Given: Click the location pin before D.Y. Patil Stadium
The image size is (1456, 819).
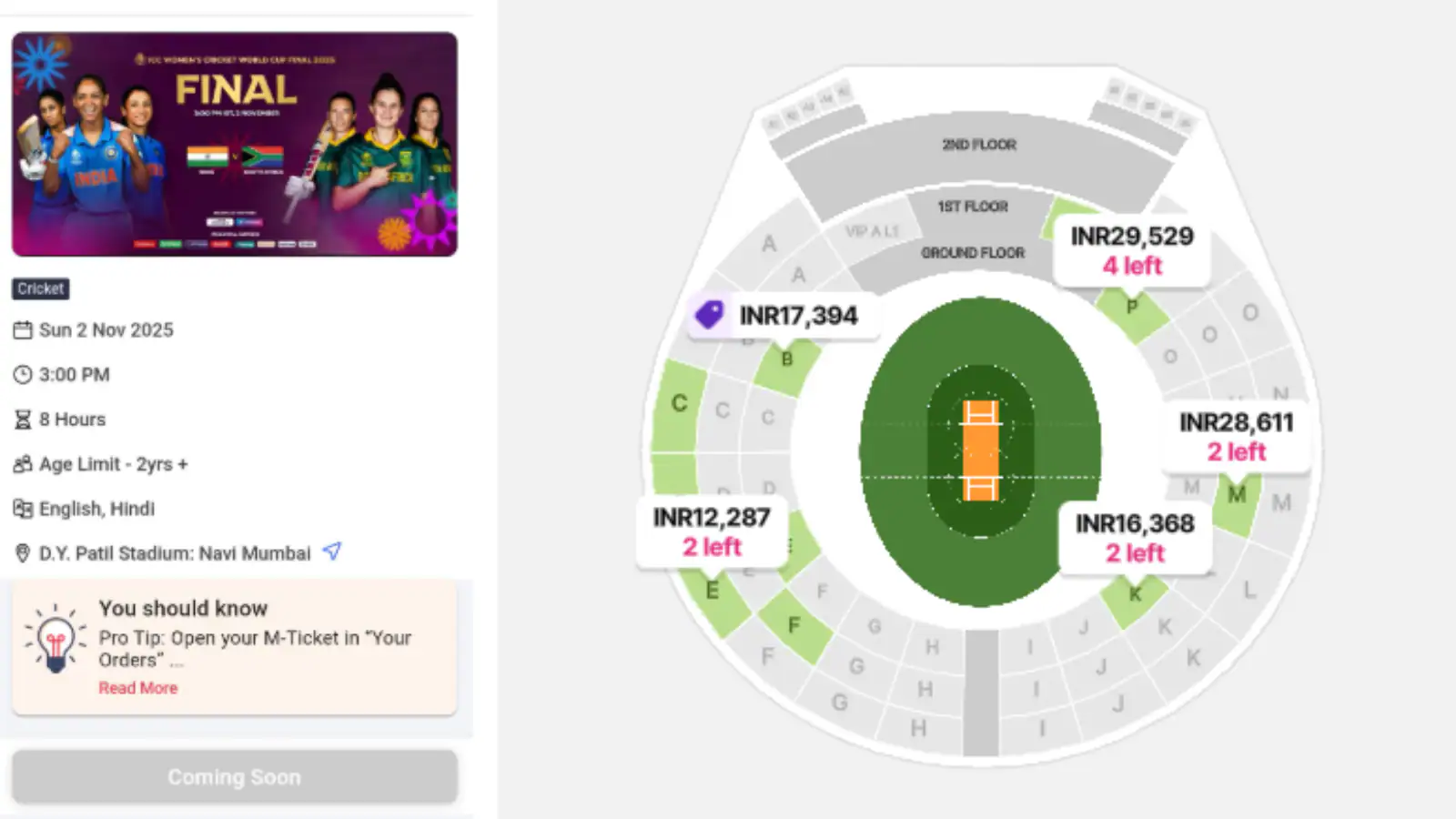Looking at the screenshot, I should (23, 551).
